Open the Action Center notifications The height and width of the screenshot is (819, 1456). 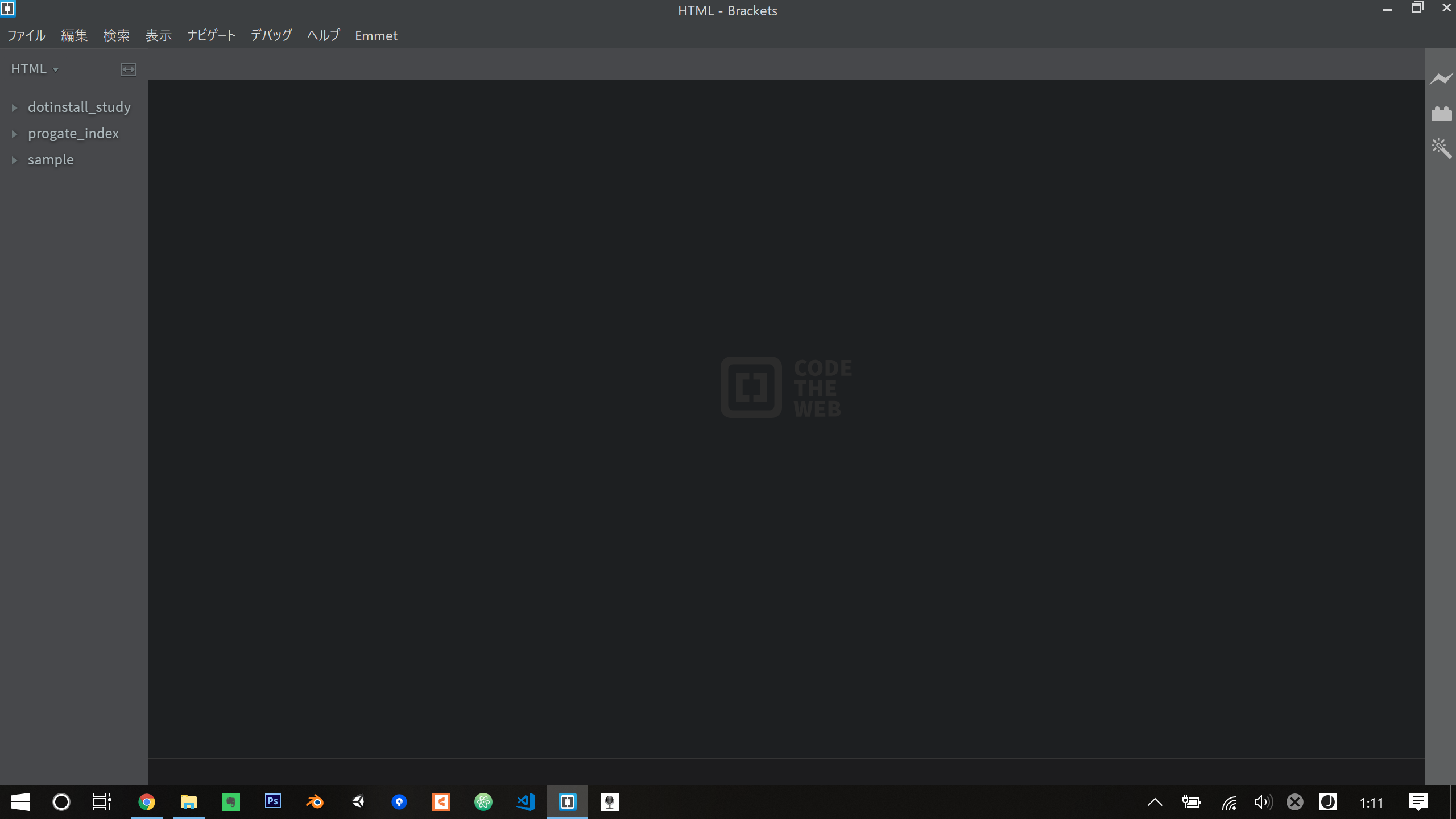[1418, 802]
